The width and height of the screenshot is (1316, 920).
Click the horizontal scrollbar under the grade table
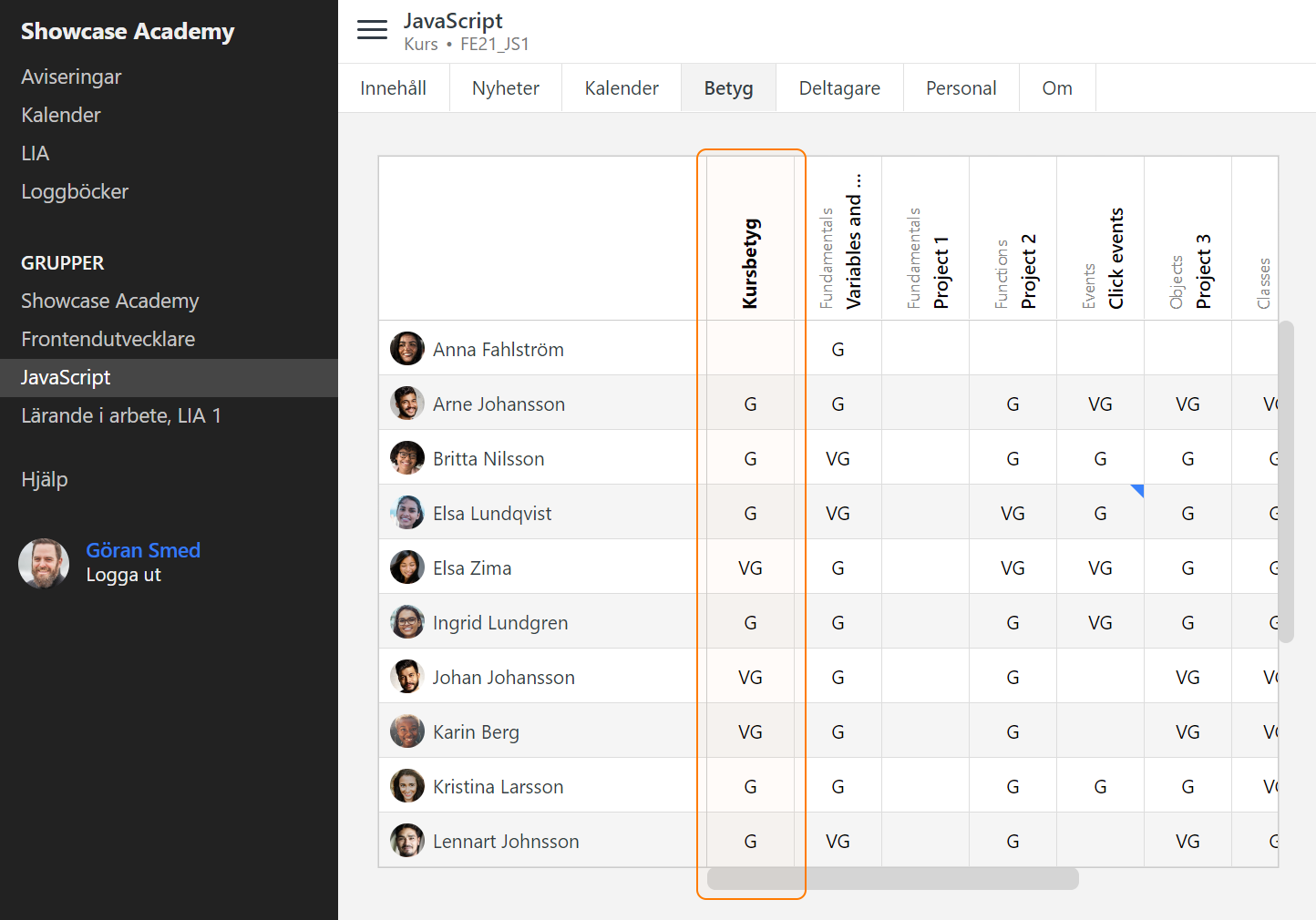click(x=892, y=878)
